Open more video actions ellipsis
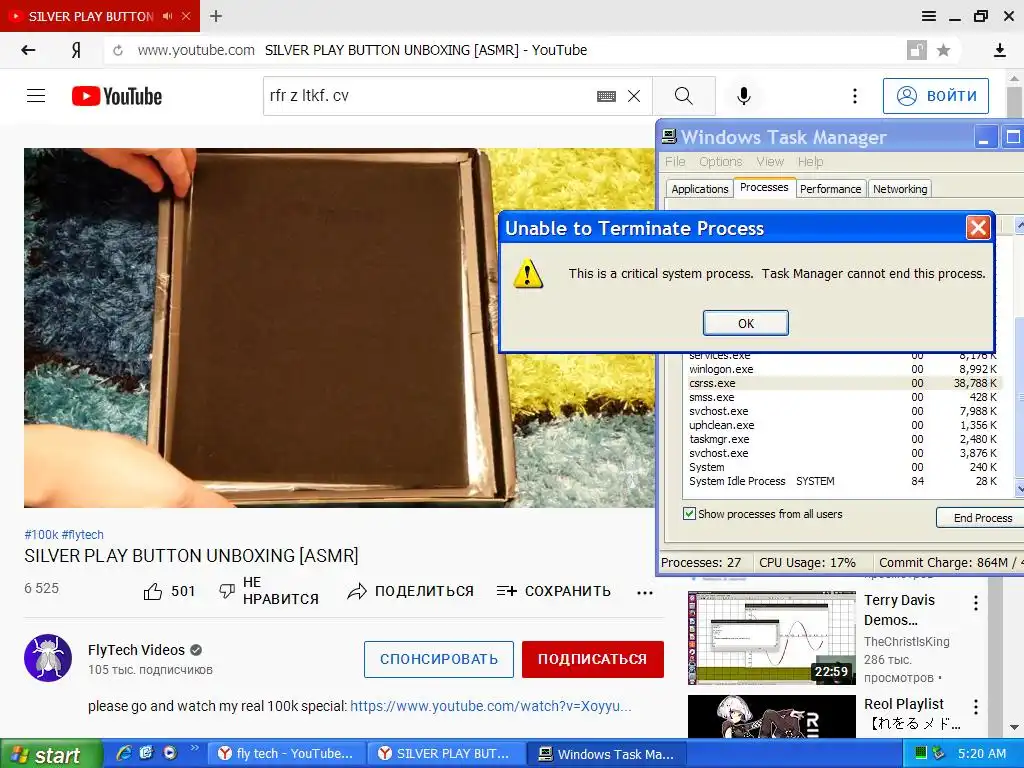This screenshot has width=1024, height=768. coord(645,593)
